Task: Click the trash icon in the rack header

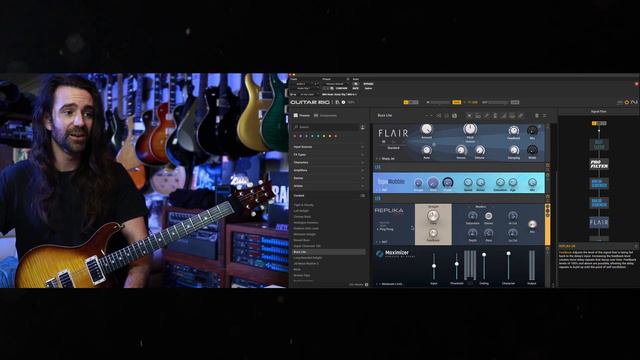Action: (537, 116)
